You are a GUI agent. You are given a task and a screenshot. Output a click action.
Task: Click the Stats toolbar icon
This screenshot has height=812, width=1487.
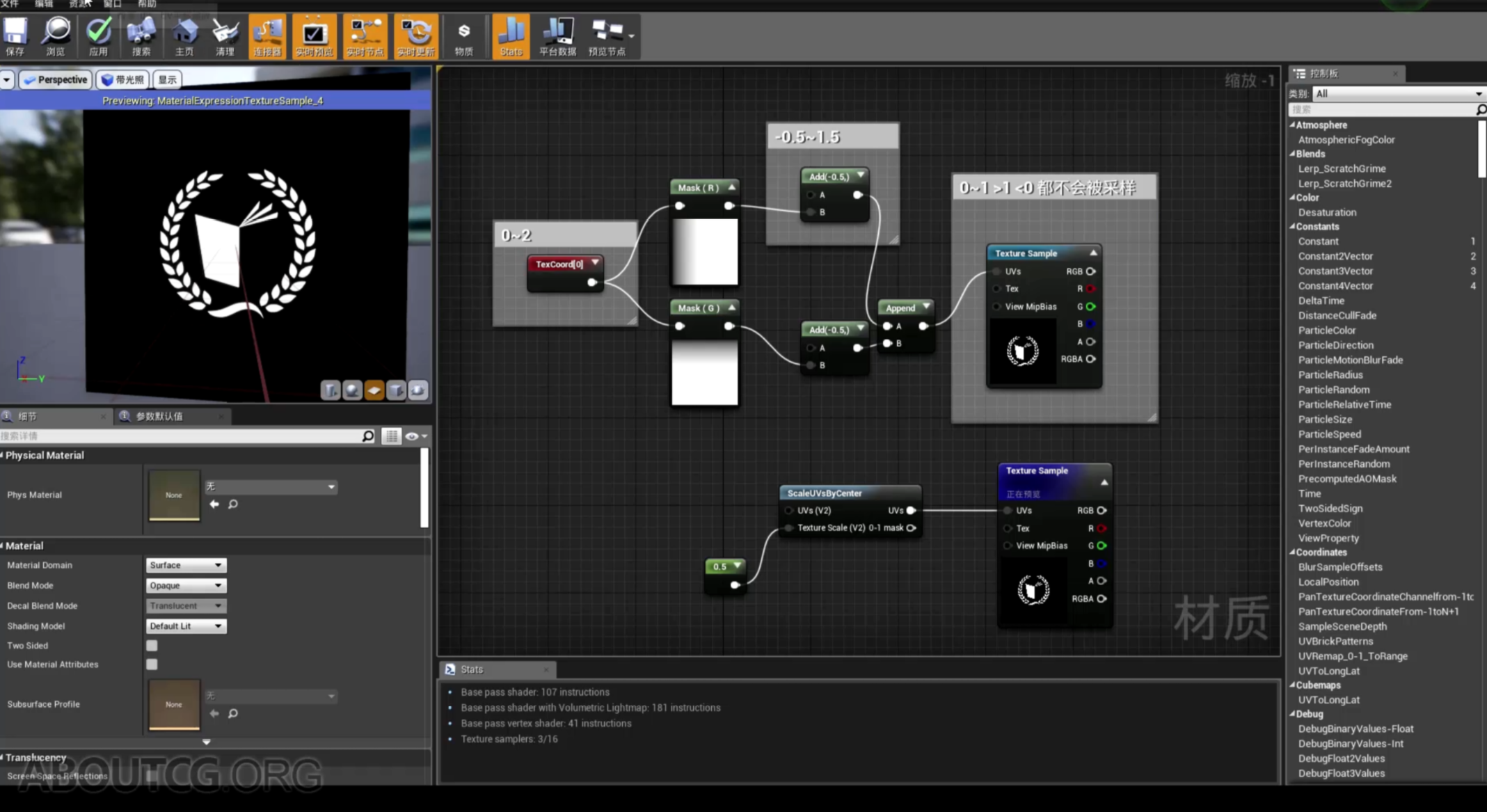click(x=511, y=36)
